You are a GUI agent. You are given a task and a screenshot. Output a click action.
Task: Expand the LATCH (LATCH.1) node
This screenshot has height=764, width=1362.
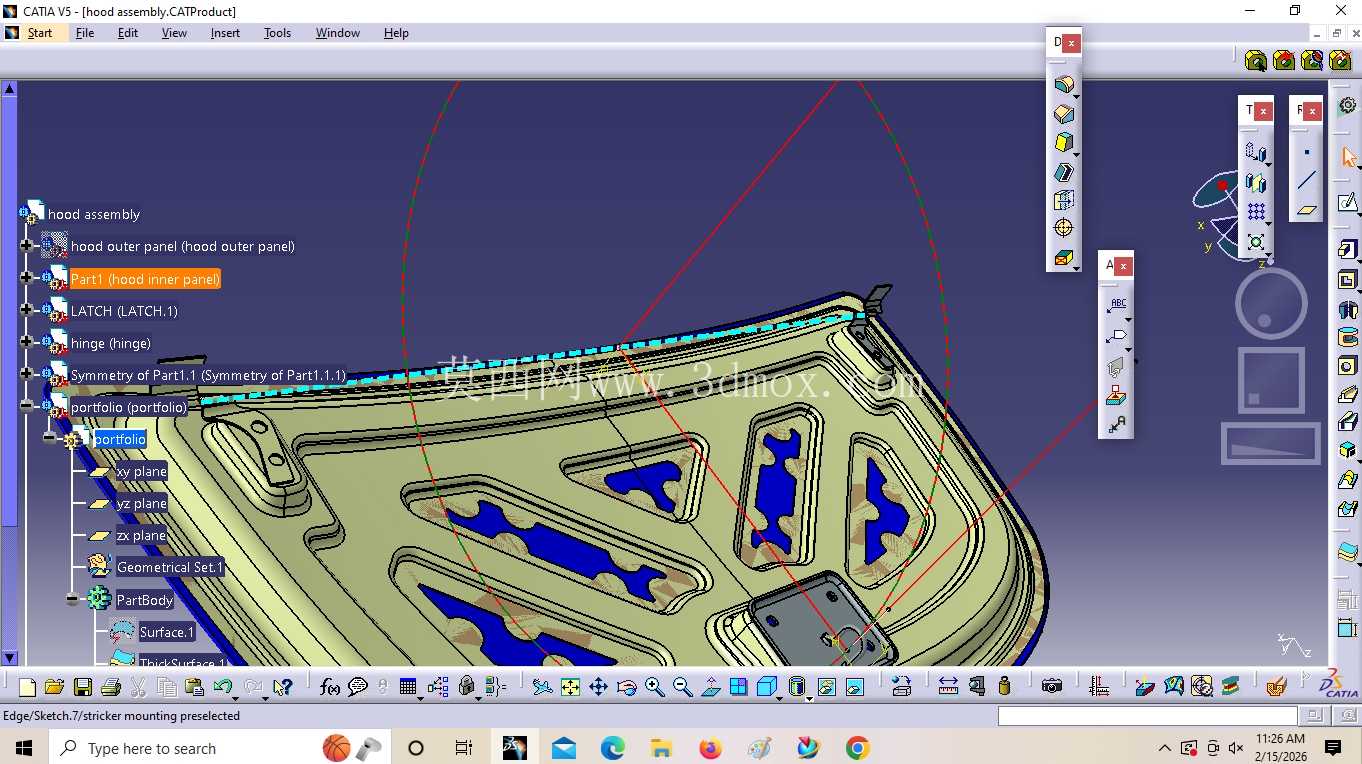(26, 310)
